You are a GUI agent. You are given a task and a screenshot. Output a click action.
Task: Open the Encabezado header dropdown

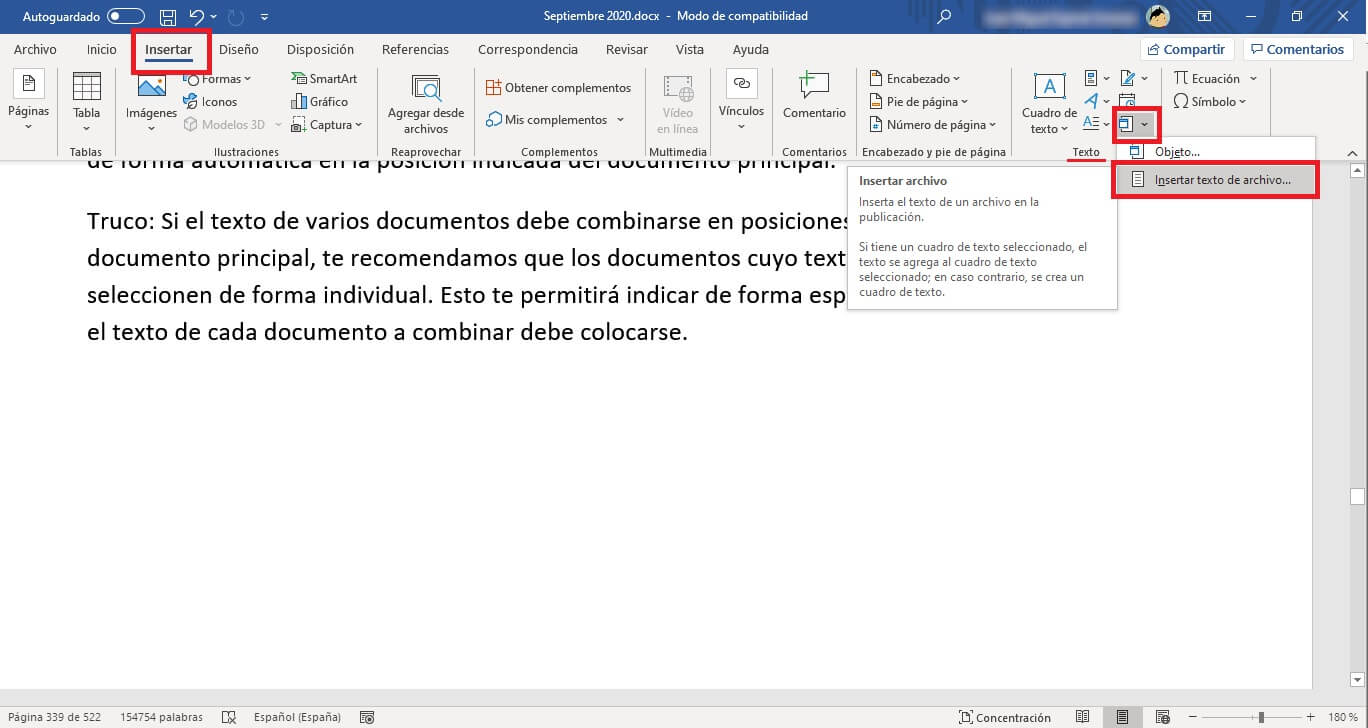(x=914, y=78)
